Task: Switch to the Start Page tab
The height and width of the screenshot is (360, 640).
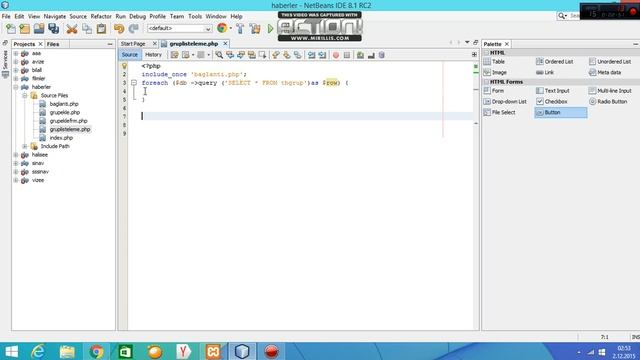Action: 133,44
